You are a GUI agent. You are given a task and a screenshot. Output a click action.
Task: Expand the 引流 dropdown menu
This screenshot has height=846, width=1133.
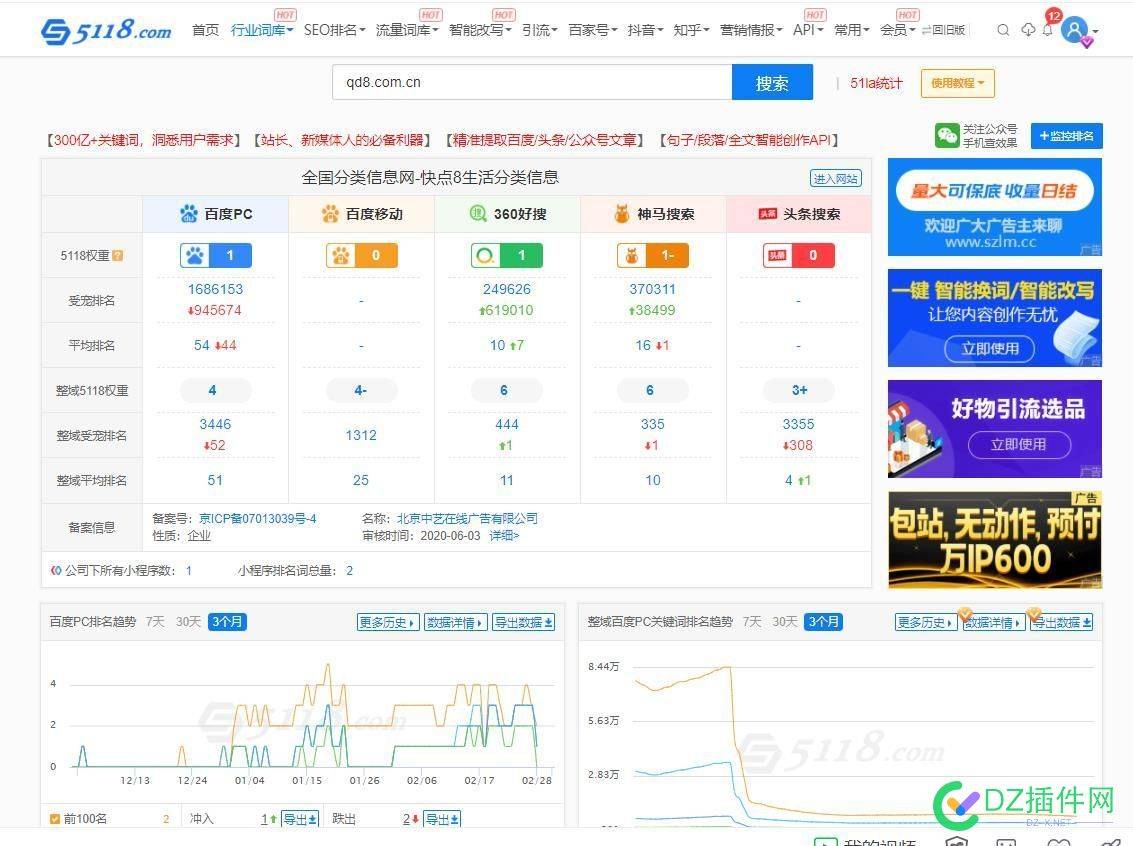tap(540, 30)
